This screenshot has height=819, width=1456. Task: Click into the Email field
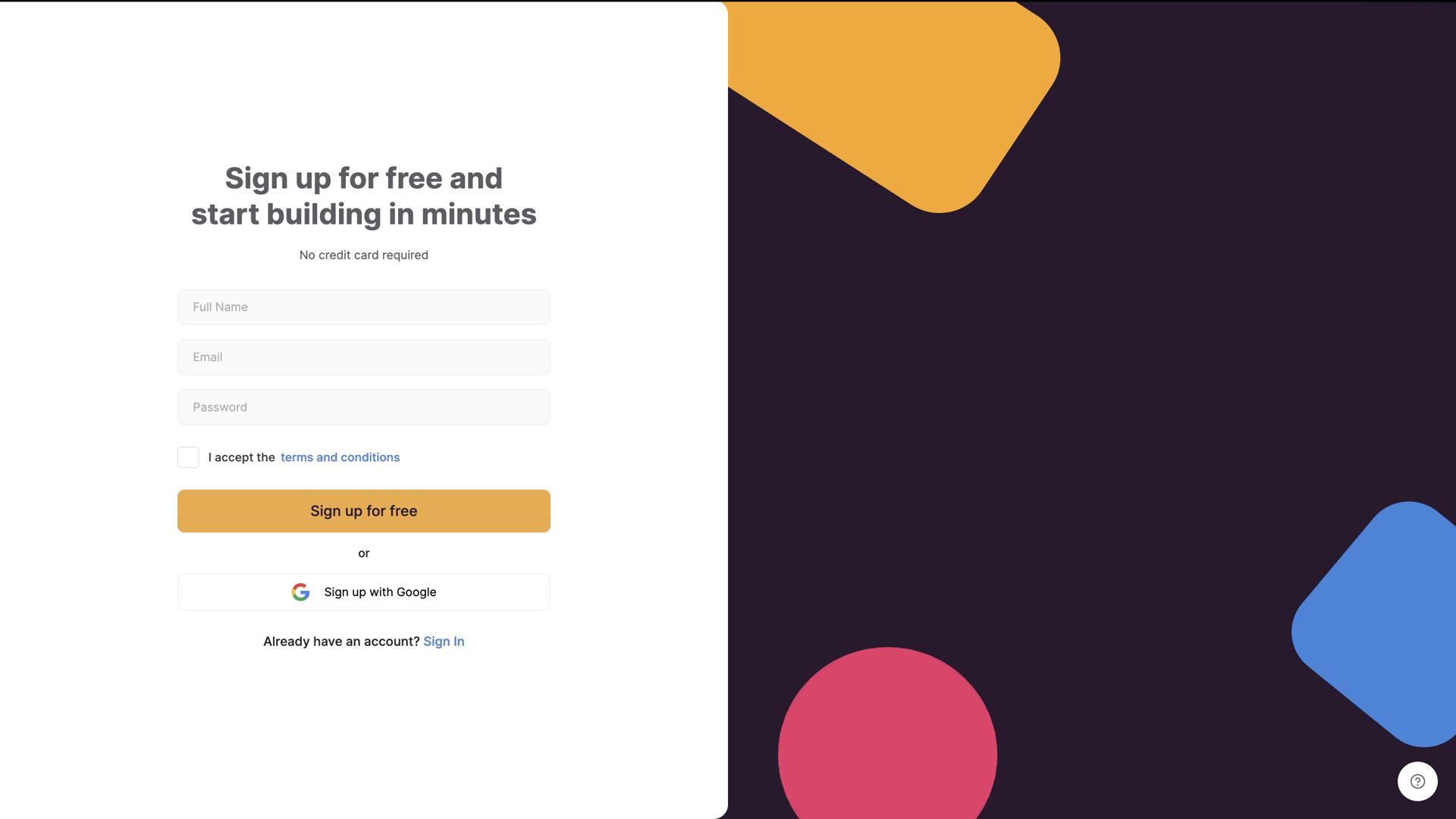[x=364, y=357]
